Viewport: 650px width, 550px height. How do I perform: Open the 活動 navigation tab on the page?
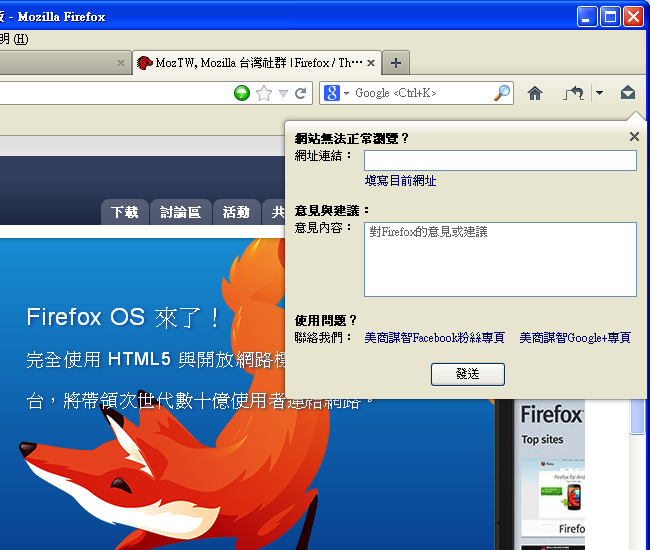coord(236,212)
